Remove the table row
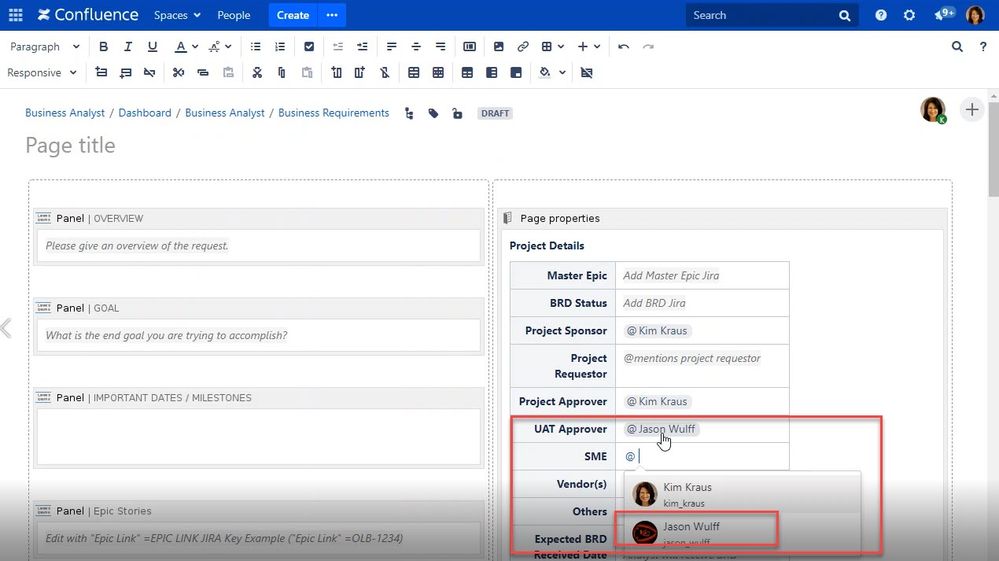The image size is (999, 561). [150, 73]
